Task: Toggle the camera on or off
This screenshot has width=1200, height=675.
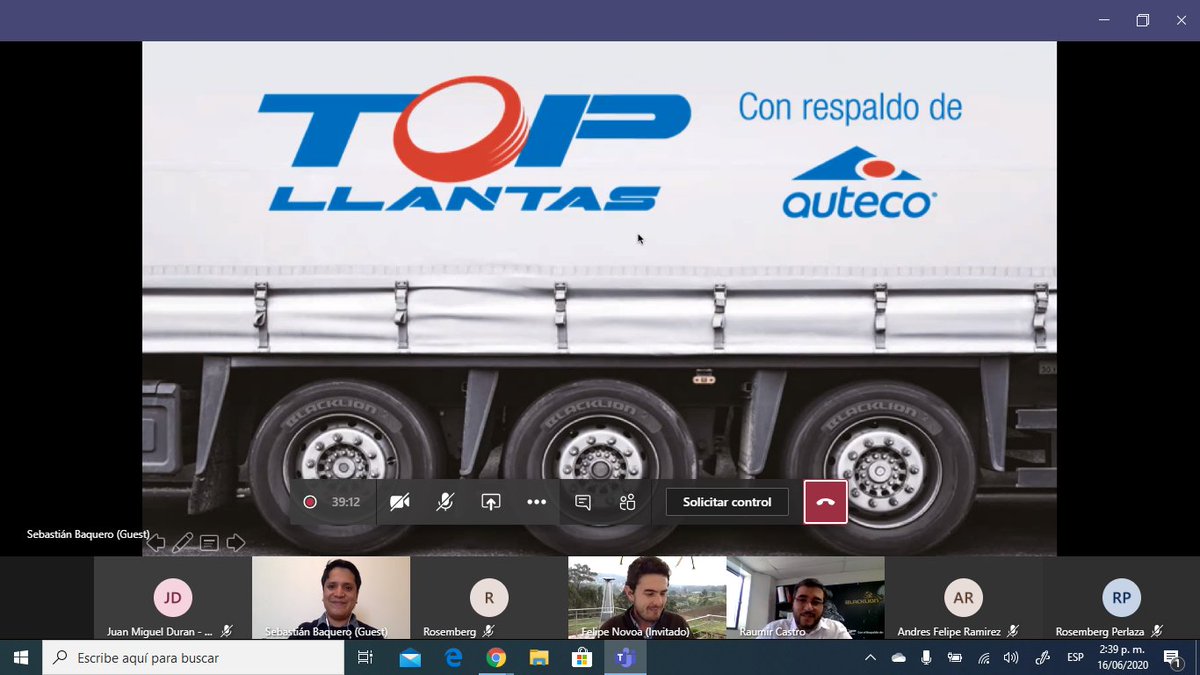Action: pyautogui.click(x=400, y=502)
